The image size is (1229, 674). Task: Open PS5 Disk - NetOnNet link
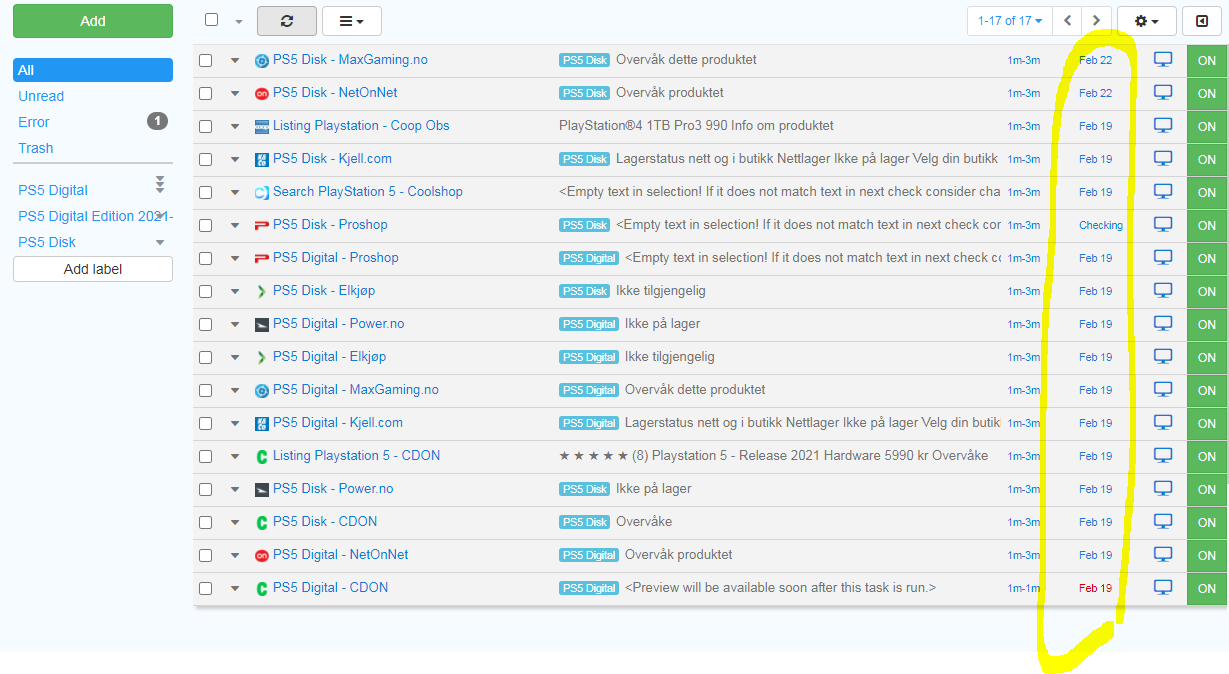coord(335,92)
